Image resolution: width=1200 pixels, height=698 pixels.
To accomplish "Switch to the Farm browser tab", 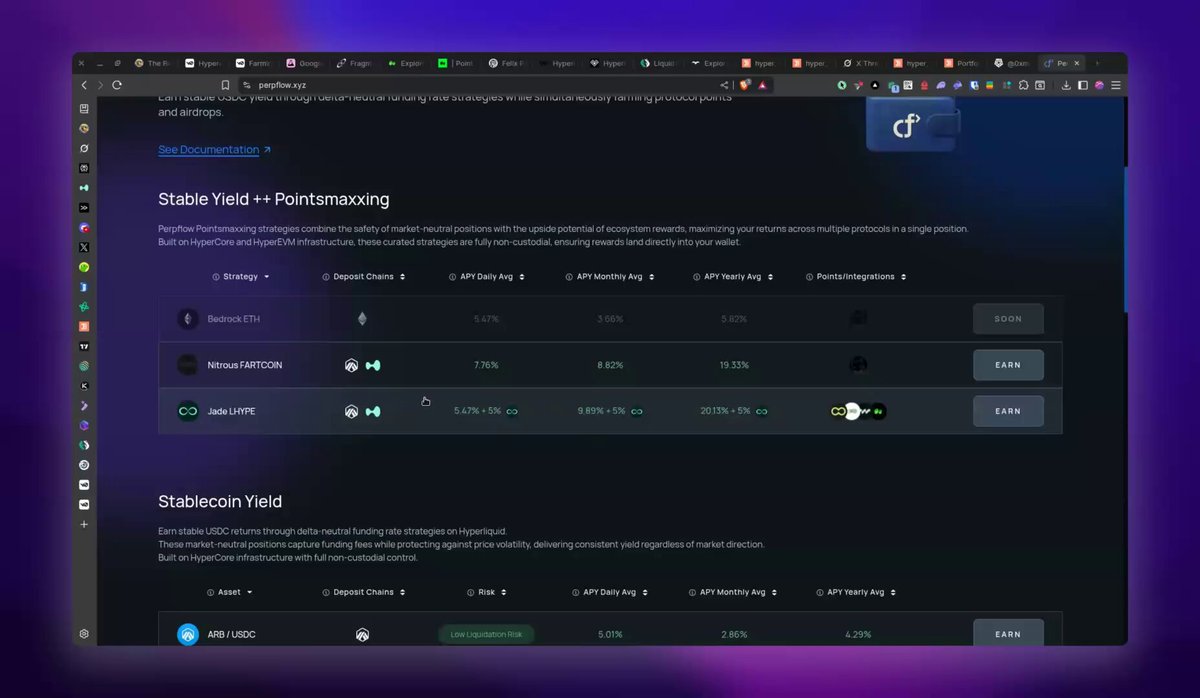I will click(x=254, y=63).
